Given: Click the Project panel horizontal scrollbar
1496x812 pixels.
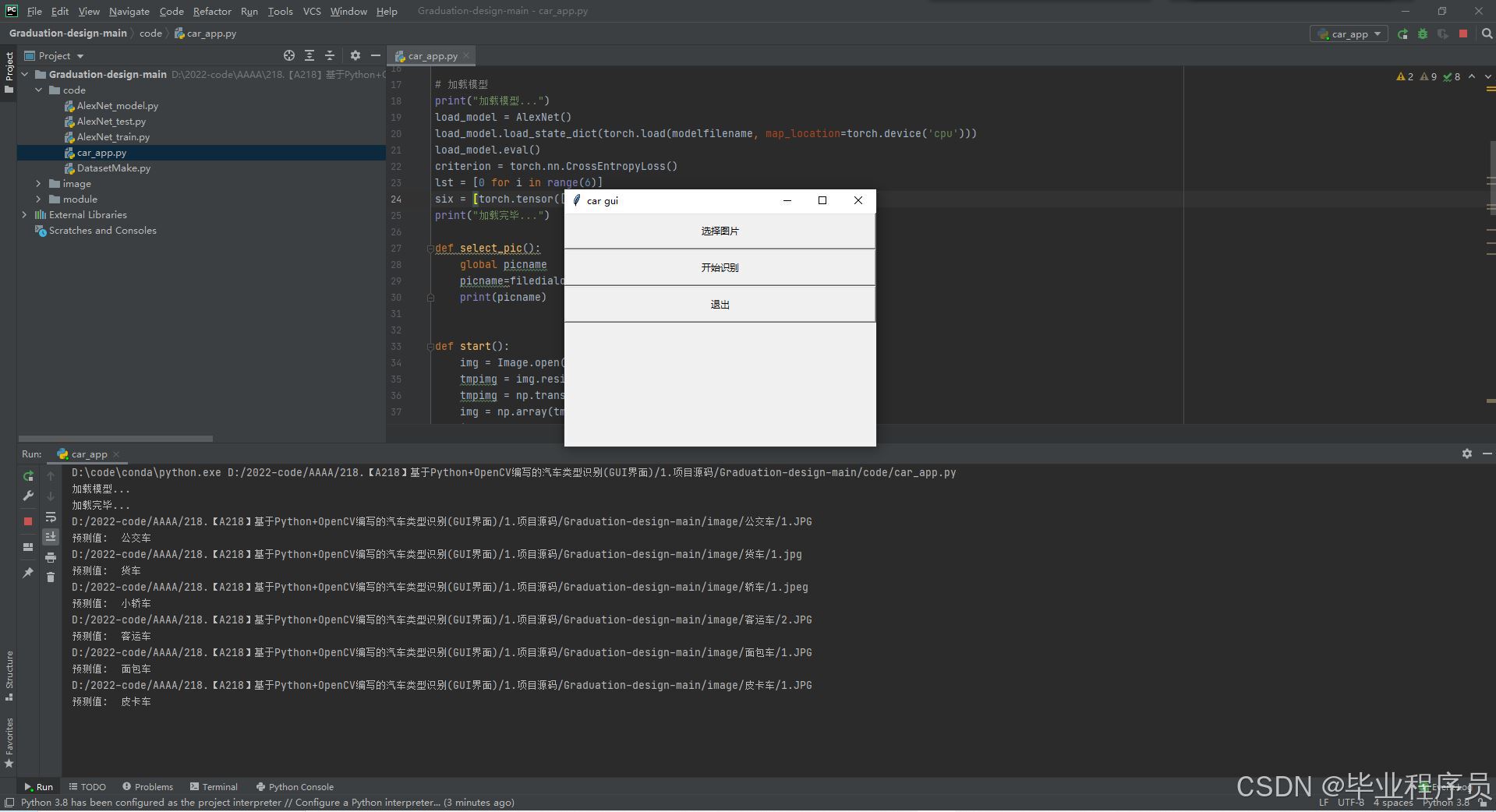Looking at the screenshot, I should (x=115, y=439).
